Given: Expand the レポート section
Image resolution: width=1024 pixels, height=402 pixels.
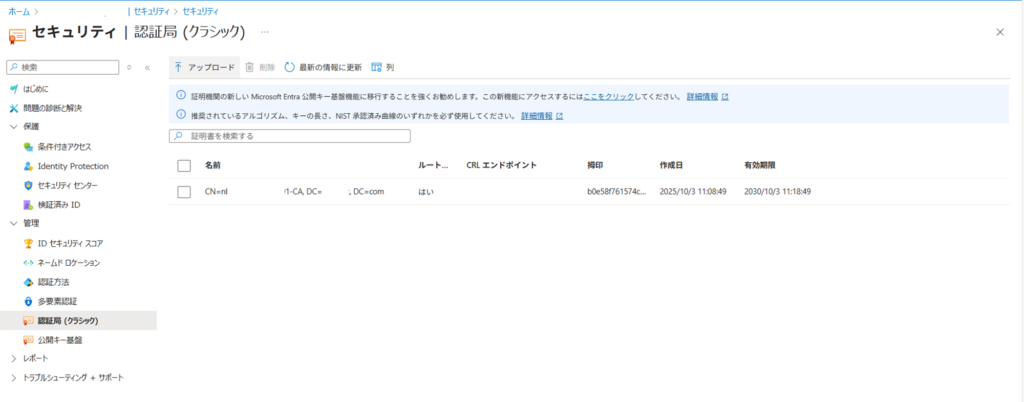Looking at the screenshot, I should (14, 358).
